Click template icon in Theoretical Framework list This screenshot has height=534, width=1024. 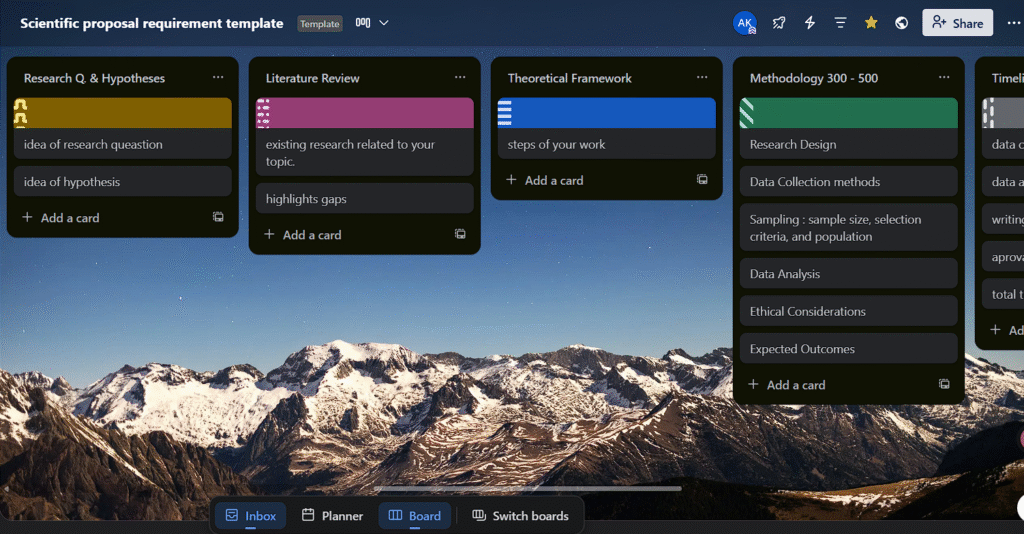coord(702,180)
